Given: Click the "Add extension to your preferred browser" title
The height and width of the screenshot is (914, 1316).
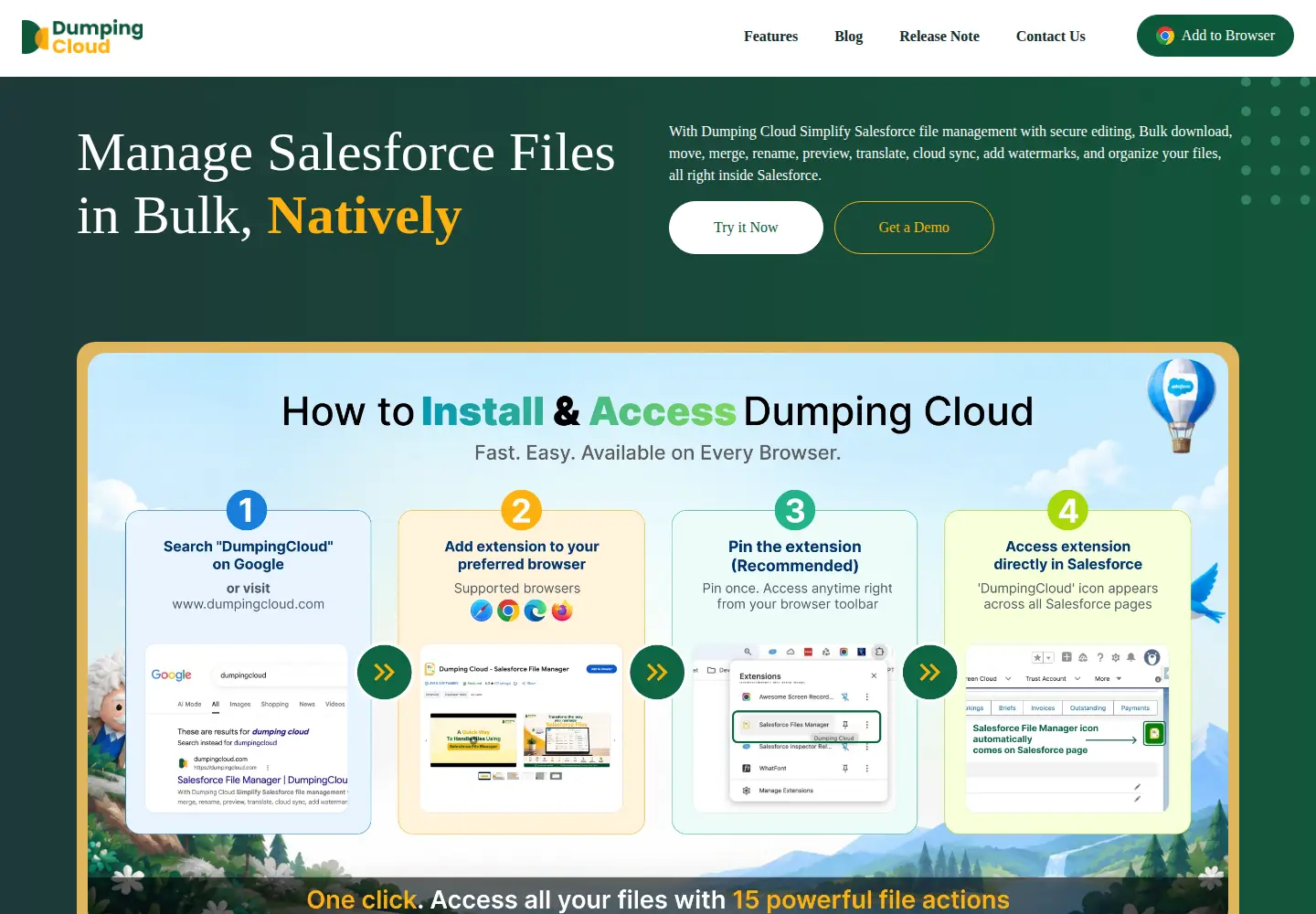Looking at the screenshot, I should coord(522,556).
